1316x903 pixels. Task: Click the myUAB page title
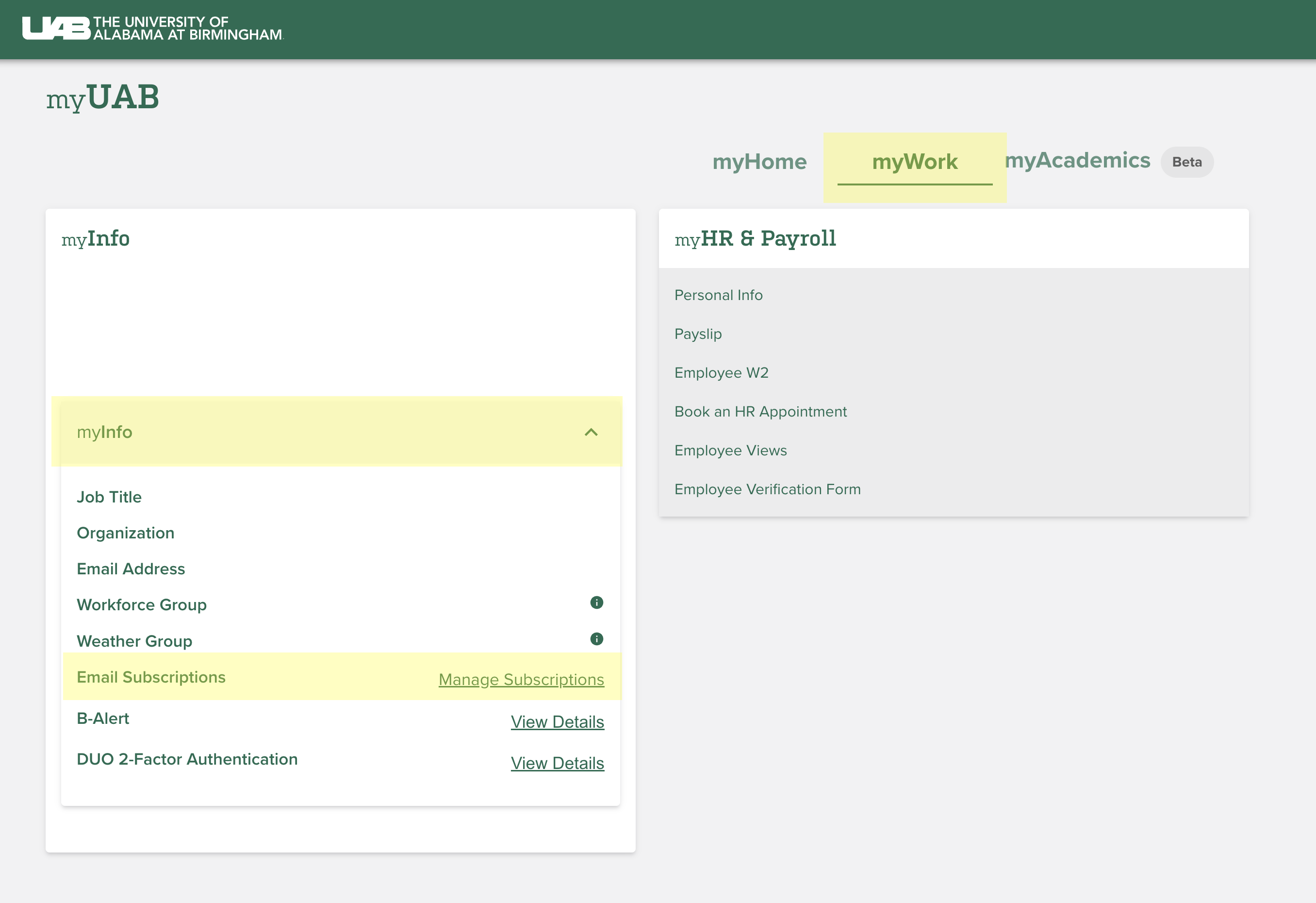click(x=102, y=98)
